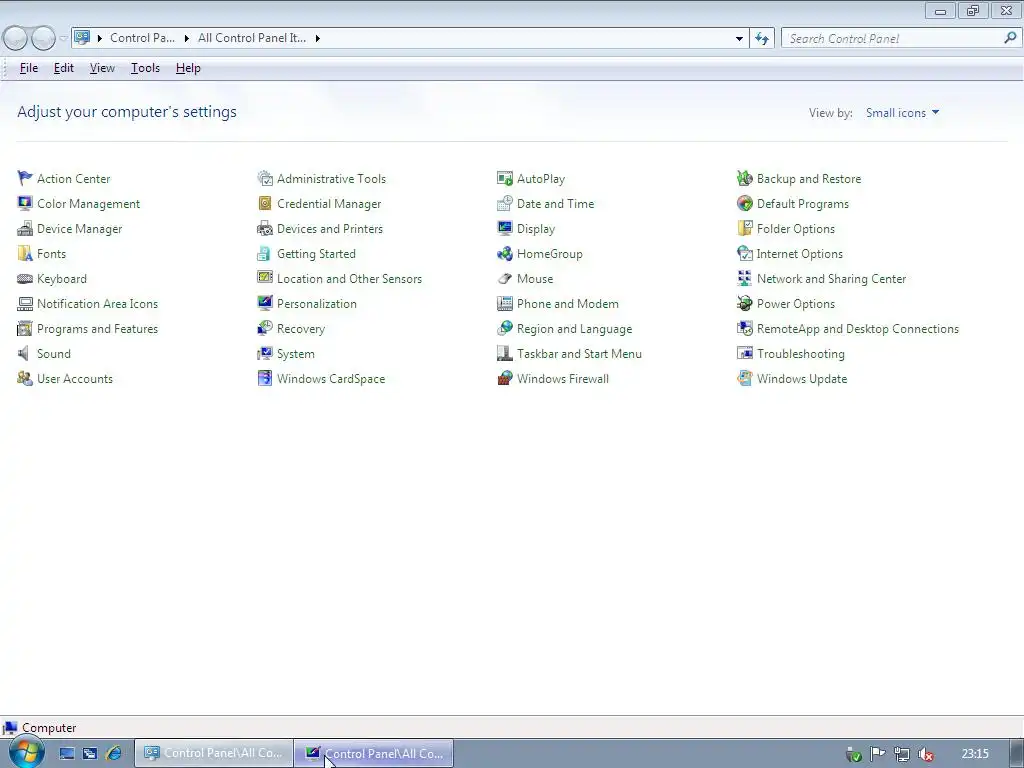Click the Devices and Printers icon
Screen dimensions: 1024x768
264,229
